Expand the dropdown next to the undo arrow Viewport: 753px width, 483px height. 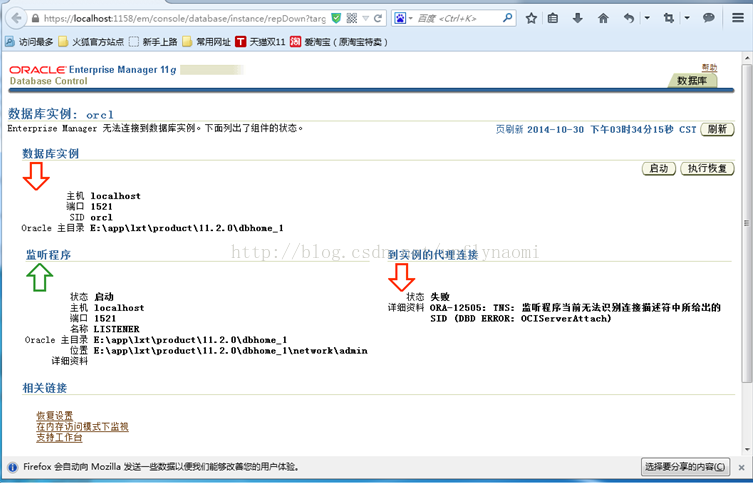coord(647,18)
